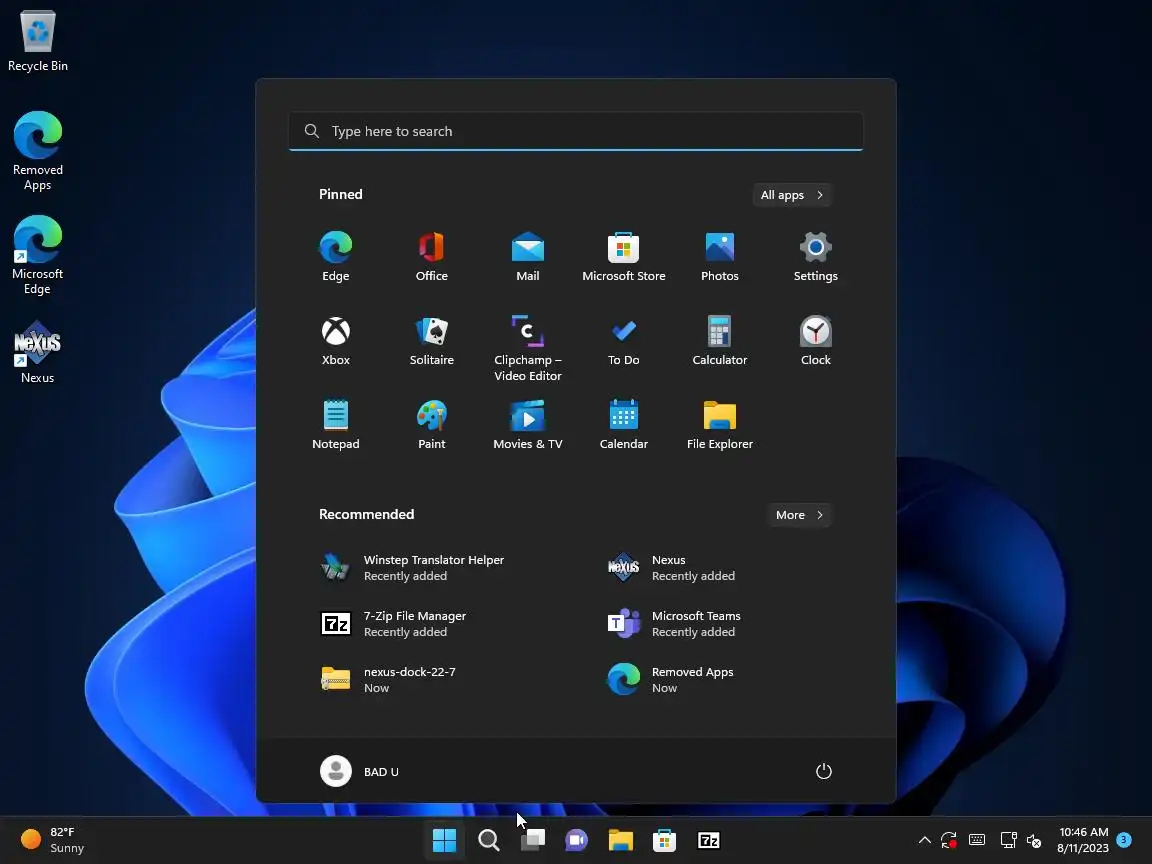
Task: Open Chat from the taskbar
Action: coord(577,840)
